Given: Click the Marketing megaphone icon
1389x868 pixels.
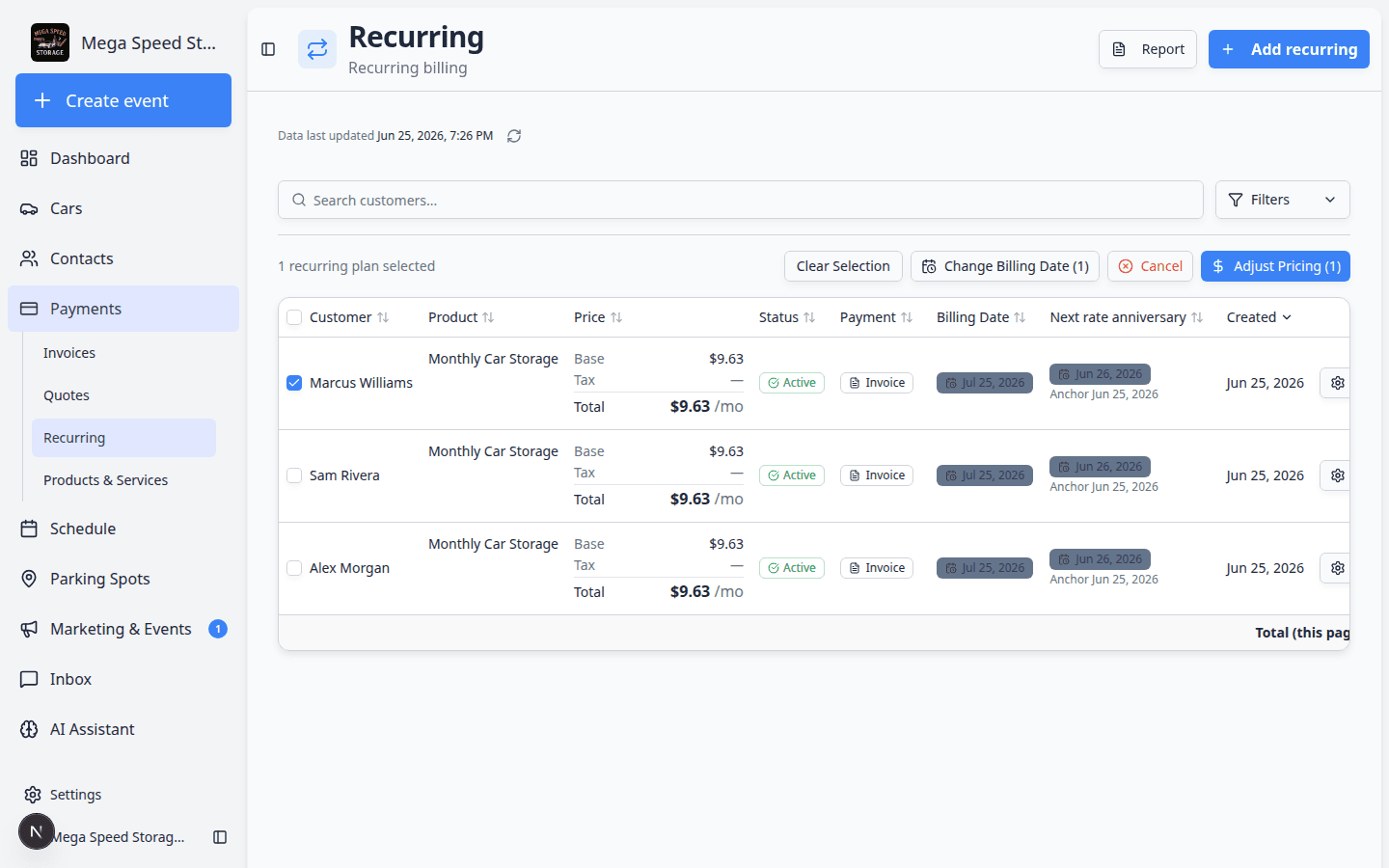Looking at the screenshot, I should pyautogui.click(x=29, y=629).
